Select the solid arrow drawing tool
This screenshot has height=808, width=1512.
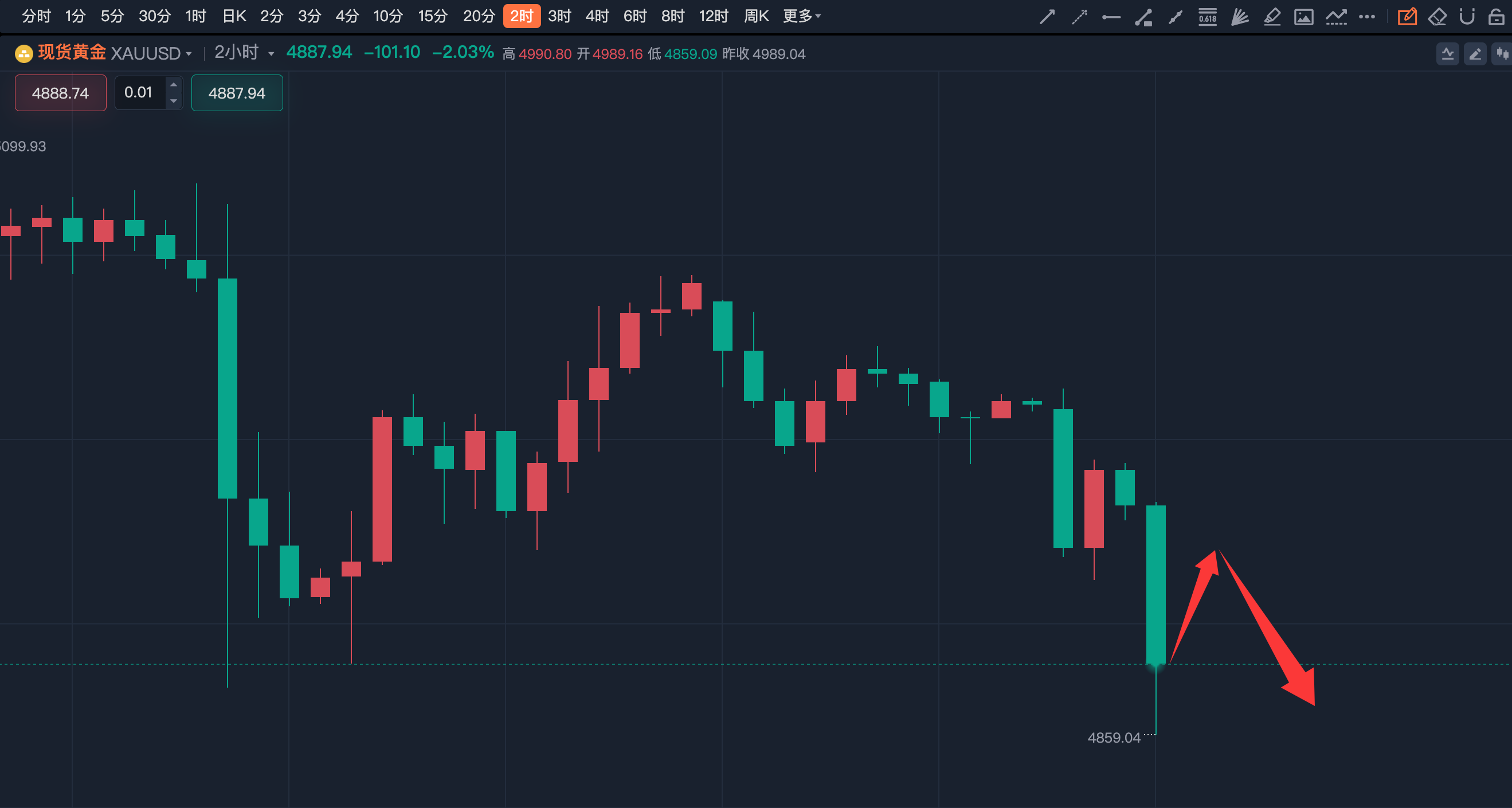click(x=1047, y=17)
